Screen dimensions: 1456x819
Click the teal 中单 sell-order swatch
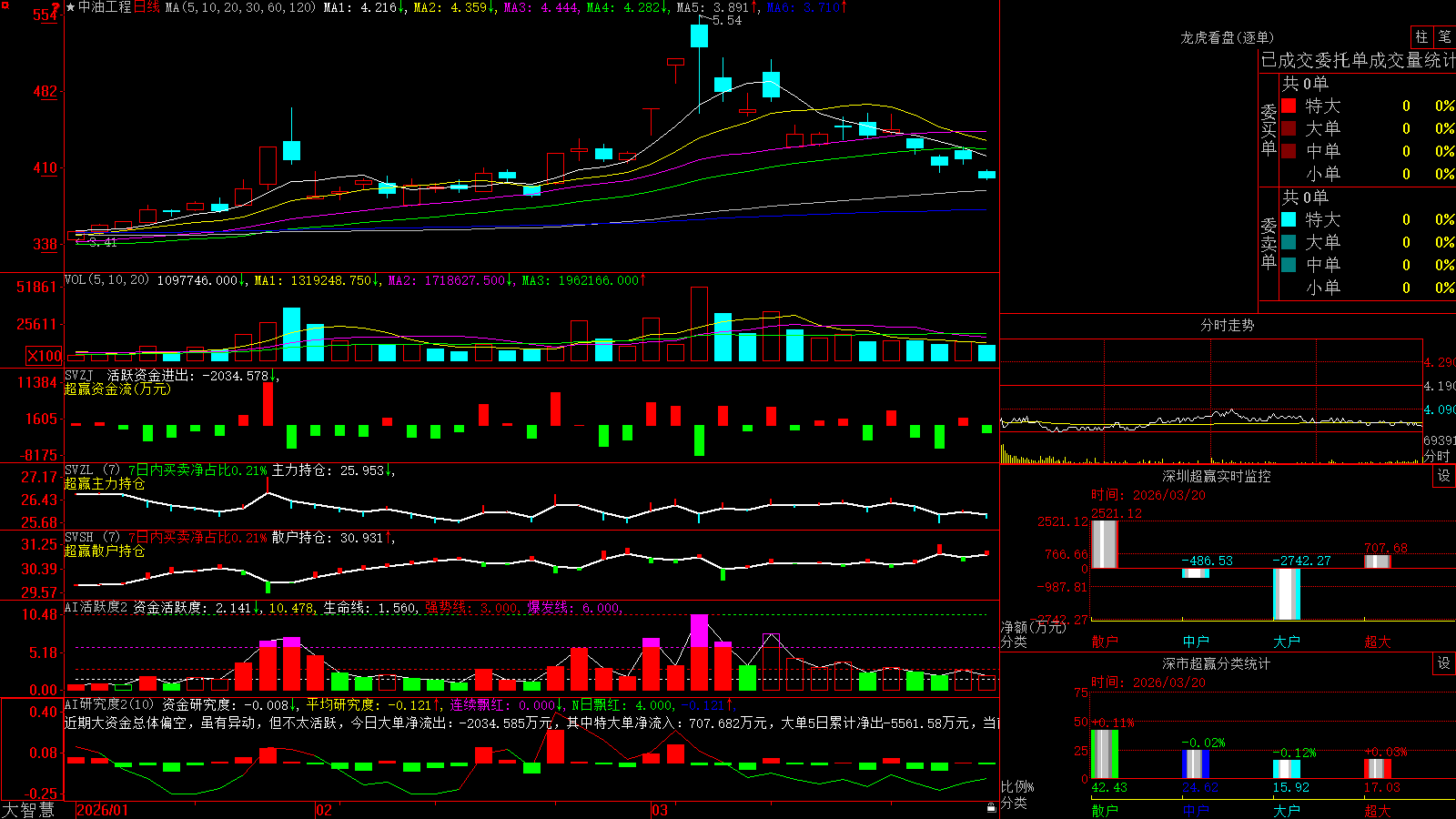(x=1289, y=265)
